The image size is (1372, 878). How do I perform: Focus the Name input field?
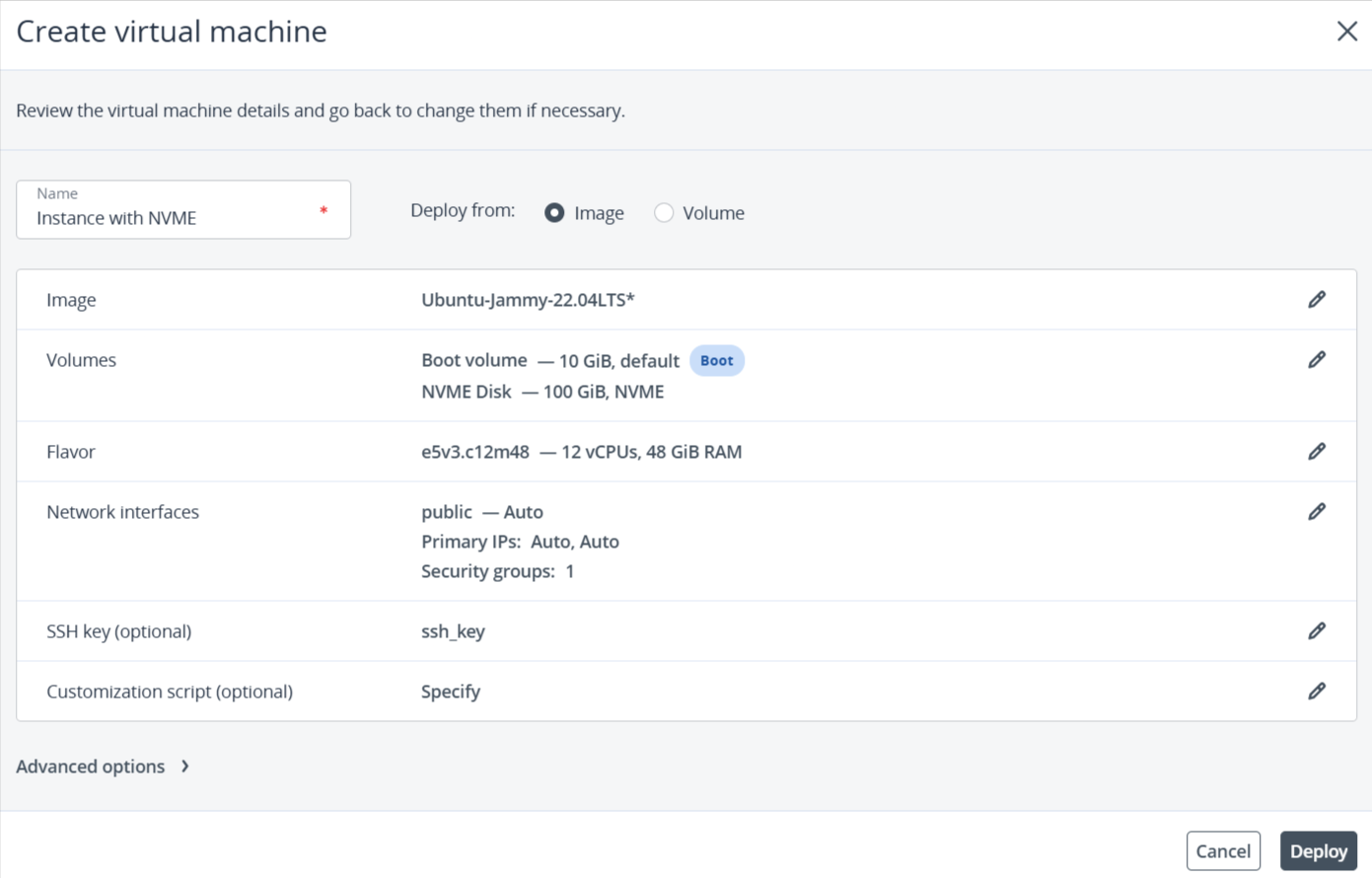(183, 209)
